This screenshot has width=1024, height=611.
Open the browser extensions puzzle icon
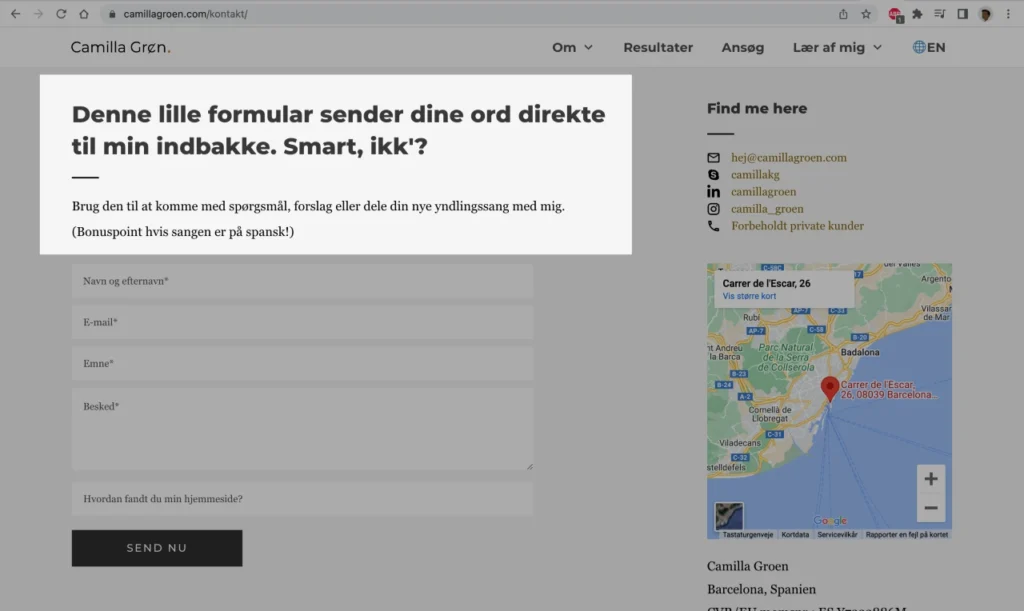[917, 14]
